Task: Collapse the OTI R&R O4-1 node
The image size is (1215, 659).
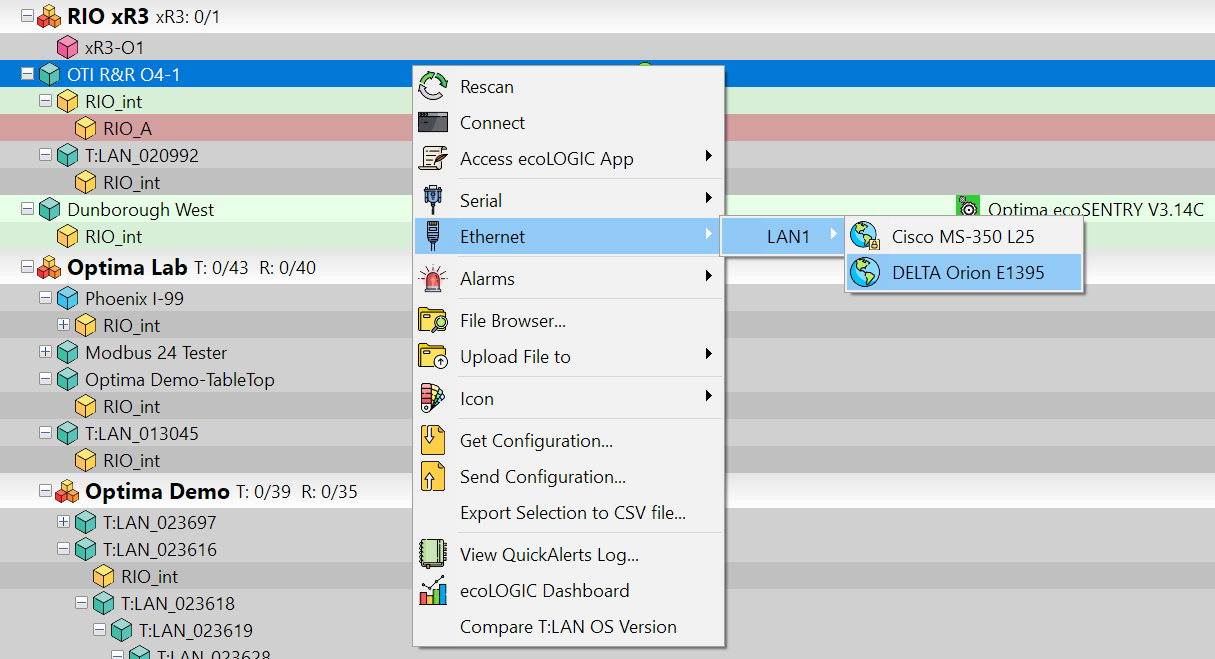Action: (27, 75)
